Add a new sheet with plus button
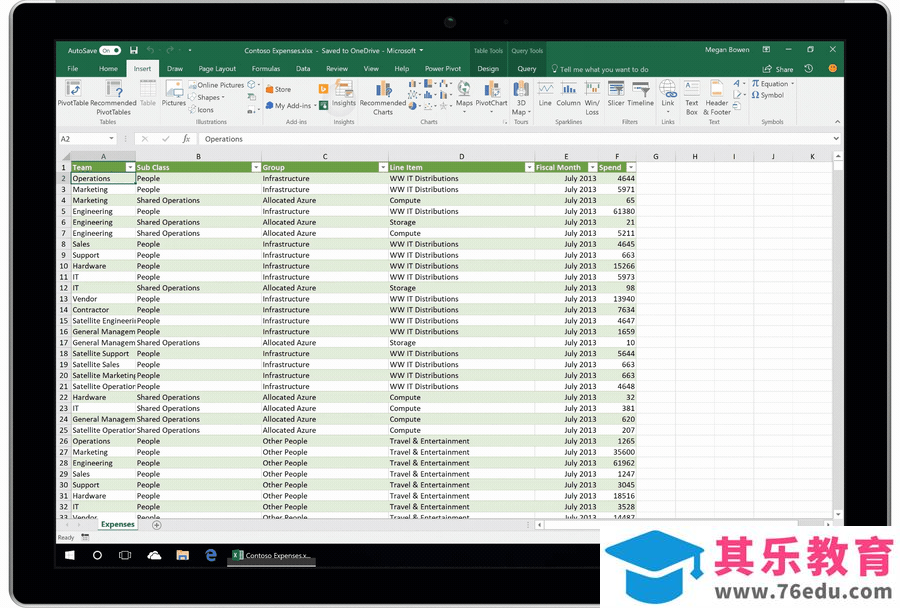900x608 pixels. click(x=157, y=525)
